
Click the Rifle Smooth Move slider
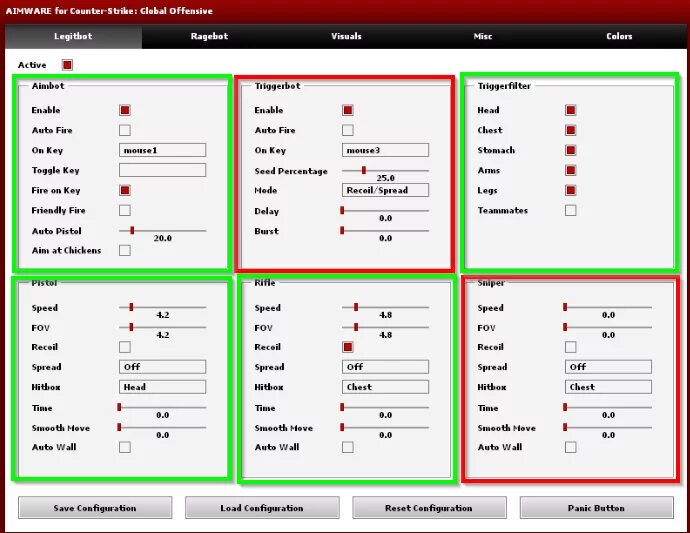pos(385,427)
